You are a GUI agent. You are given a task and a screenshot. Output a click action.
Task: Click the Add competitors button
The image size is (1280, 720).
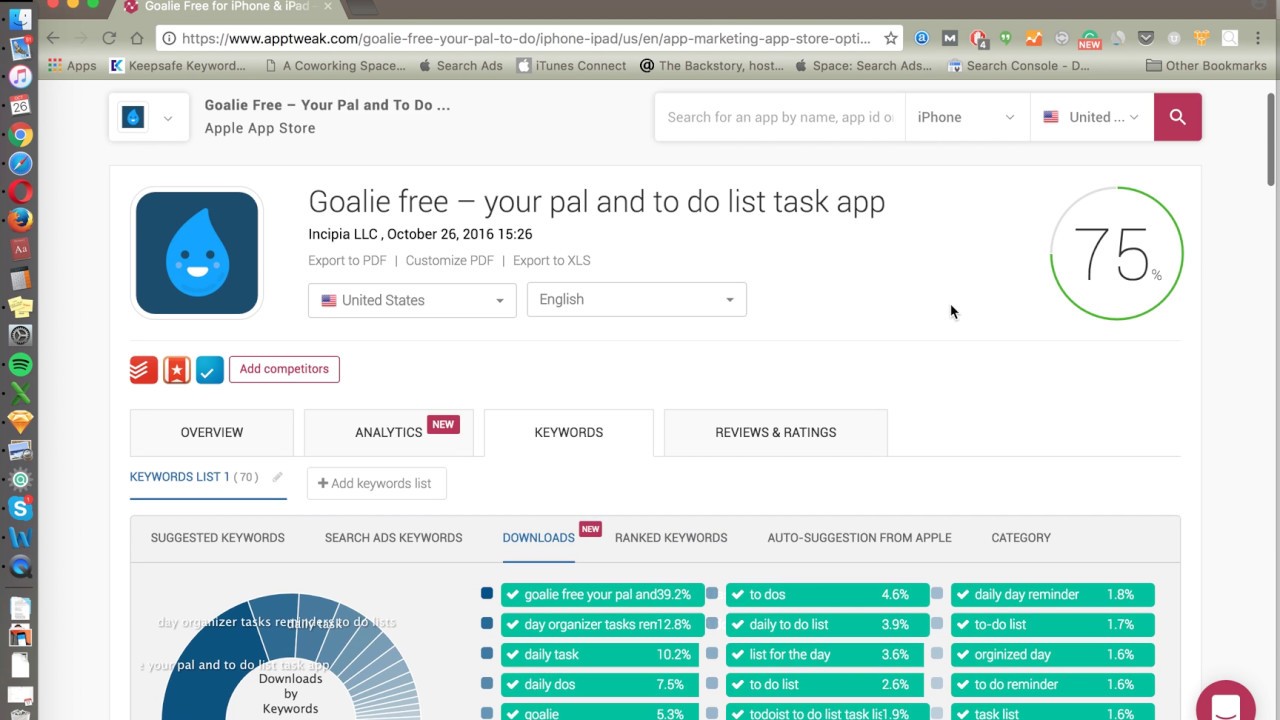pyautogui.click(x=284, y=369)
